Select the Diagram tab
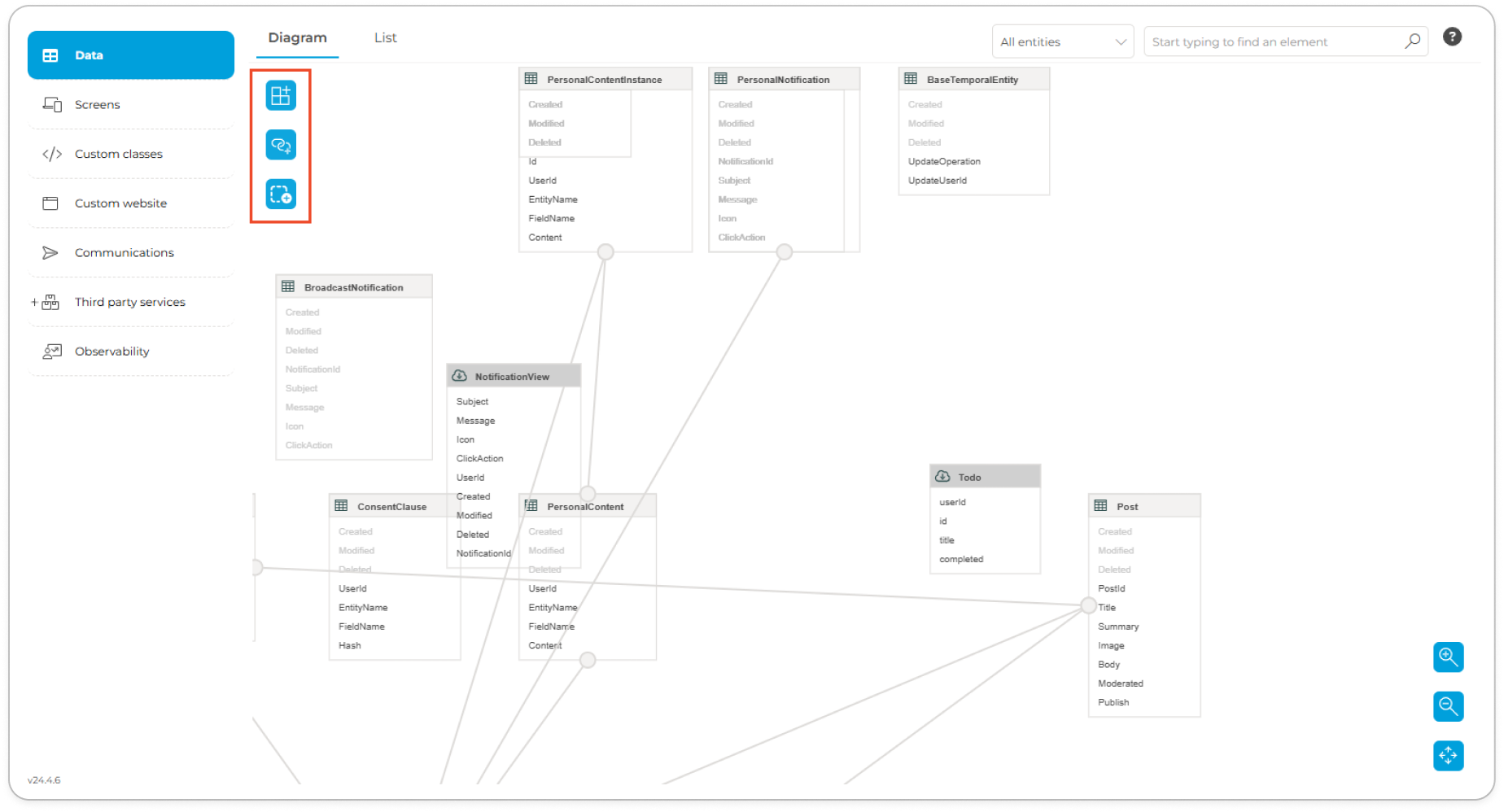 click(x=297, y=37)
